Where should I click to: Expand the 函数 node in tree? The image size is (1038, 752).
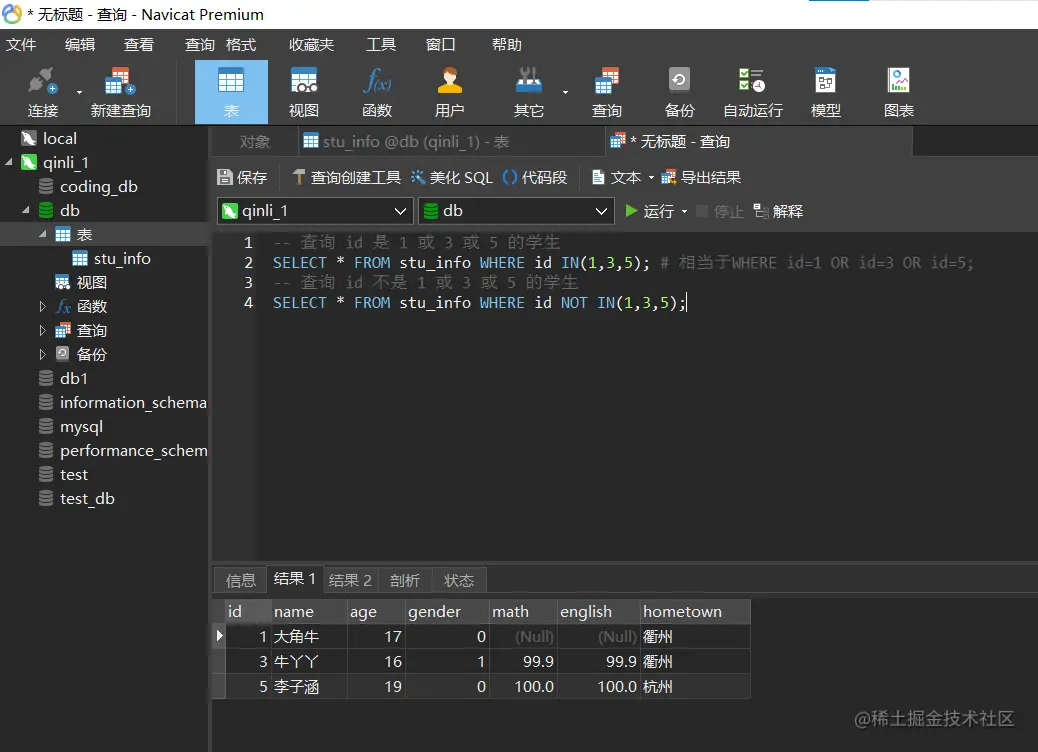pyautogui.click(x=43, y=306)
